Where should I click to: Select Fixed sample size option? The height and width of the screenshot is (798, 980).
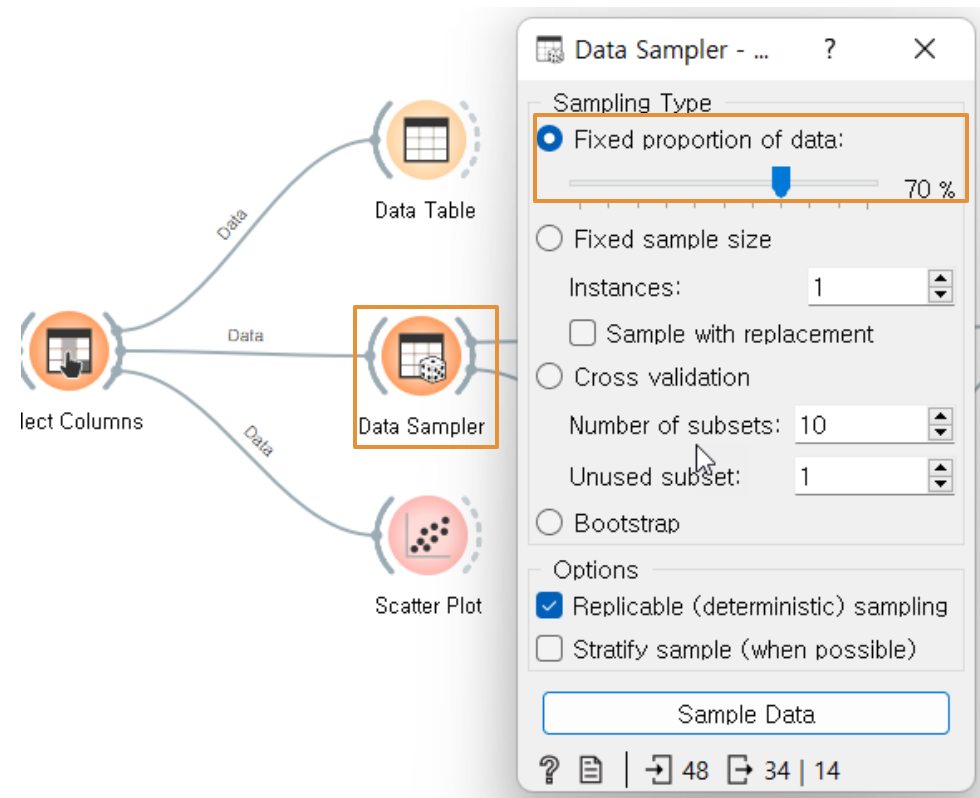549,239
